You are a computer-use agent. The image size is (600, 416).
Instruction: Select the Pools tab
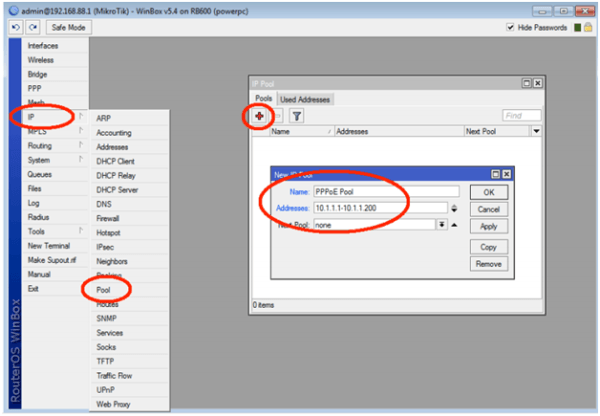coord(264,98)
